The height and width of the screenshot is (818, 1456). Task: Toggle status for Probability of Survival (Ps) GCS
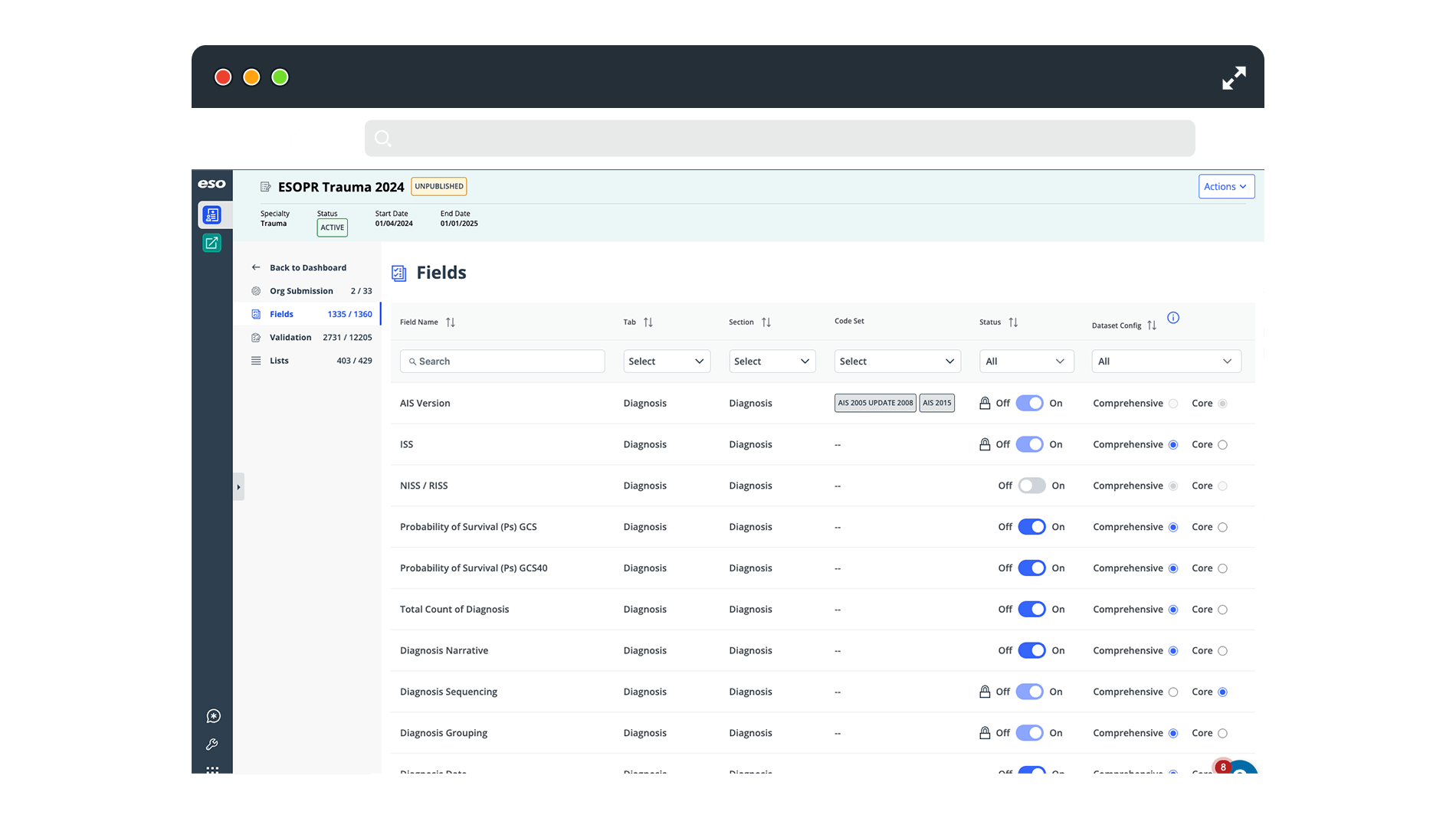1031,527
